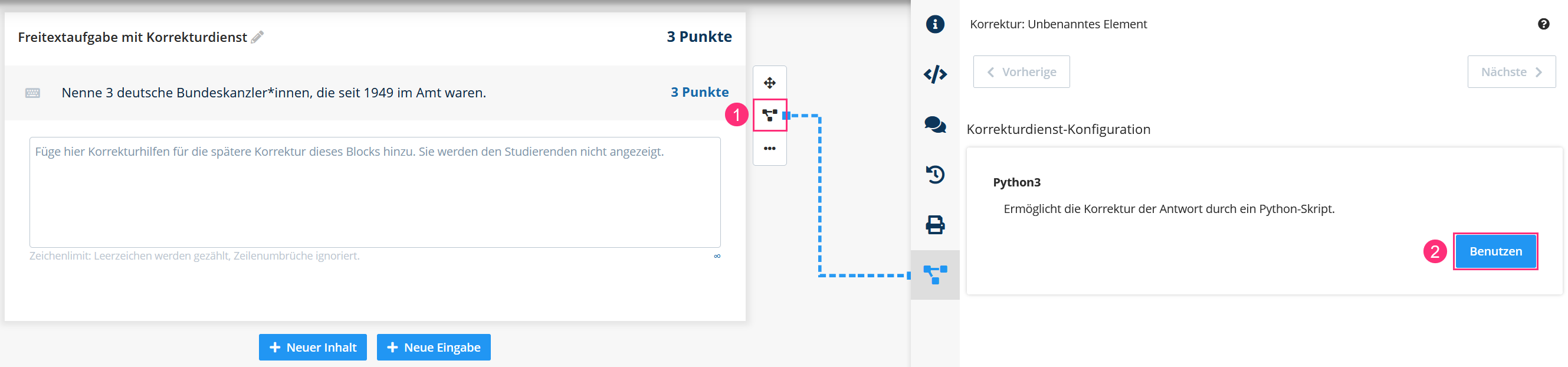Open the correction service tree icon

pyautogui.click(x=769, y=115)
